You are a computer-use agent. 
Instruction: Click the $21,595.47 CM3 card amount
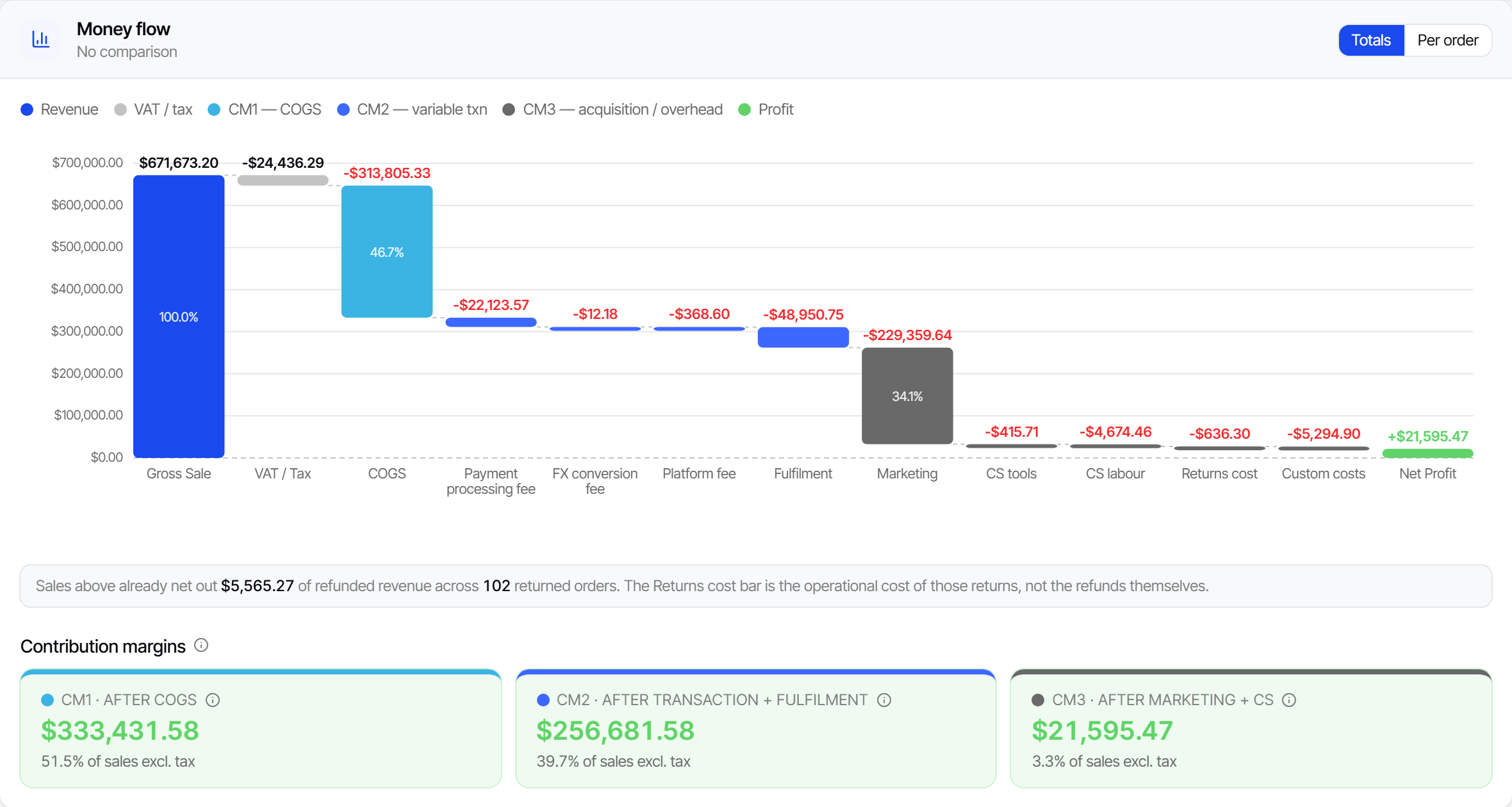tap(1102, 731)
